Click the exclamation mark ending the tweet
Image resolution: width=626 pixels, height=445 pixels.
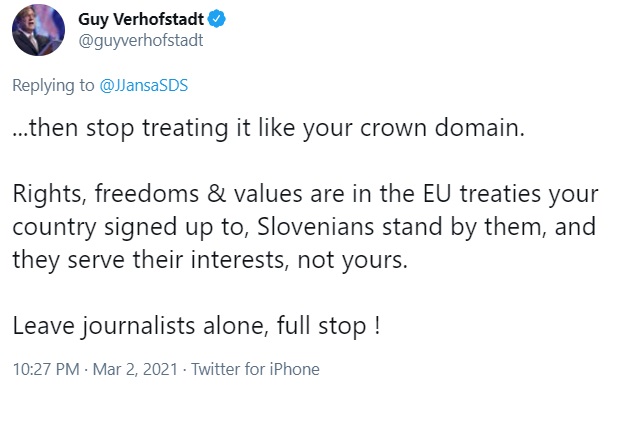click(376, 326)
